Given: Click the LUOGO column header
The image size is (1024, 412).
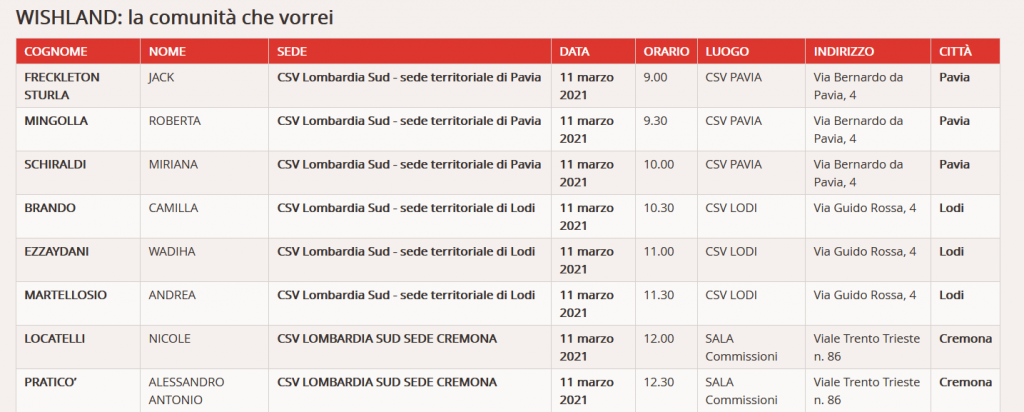Looking at the screenshot, I should pyautogui.click(x=727, y=51).
